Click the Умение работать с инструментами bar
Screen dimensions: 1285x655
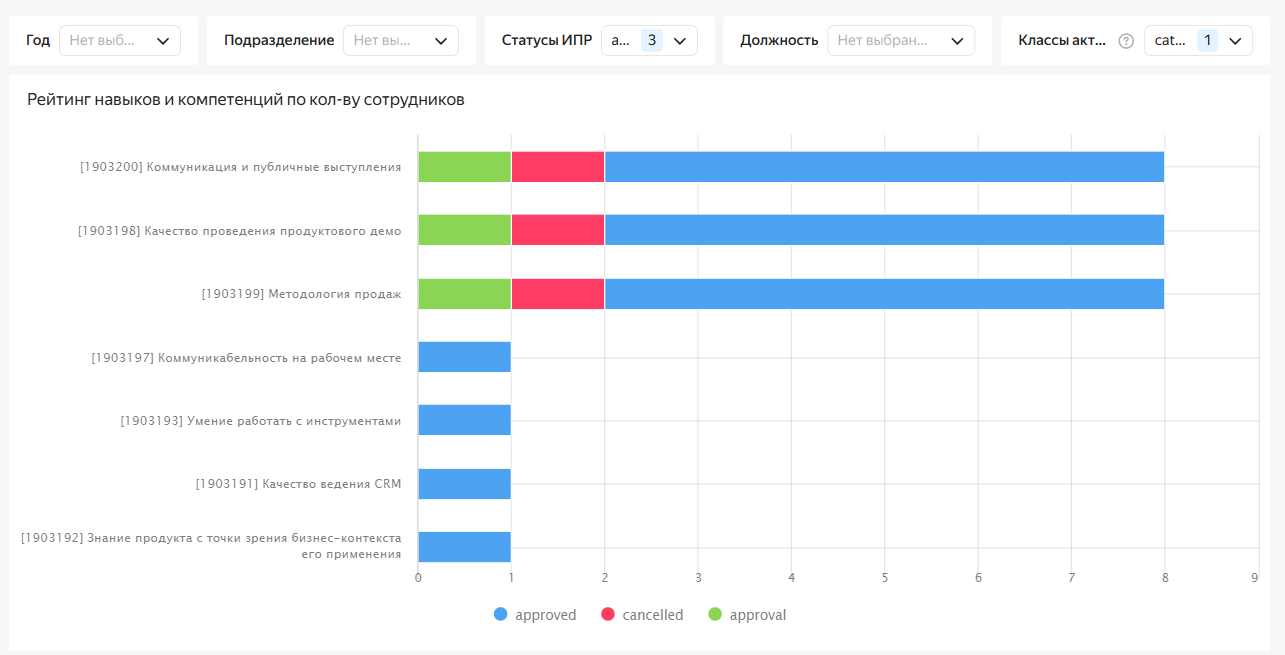tap(464, 421)
